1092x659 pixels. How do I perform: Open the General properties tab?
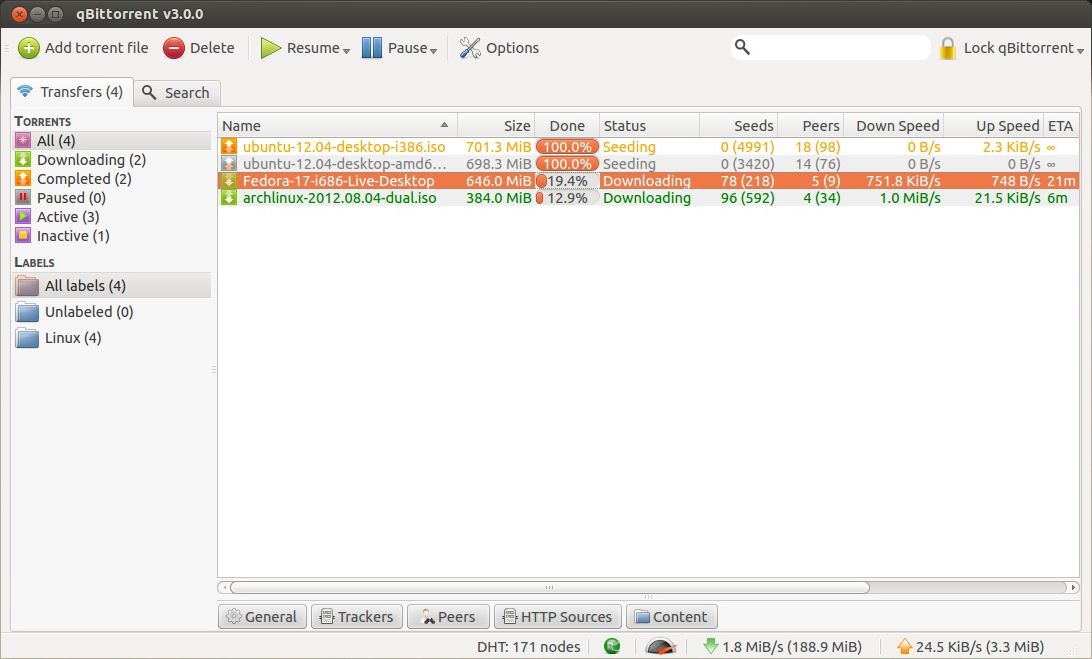click(263, 617)
